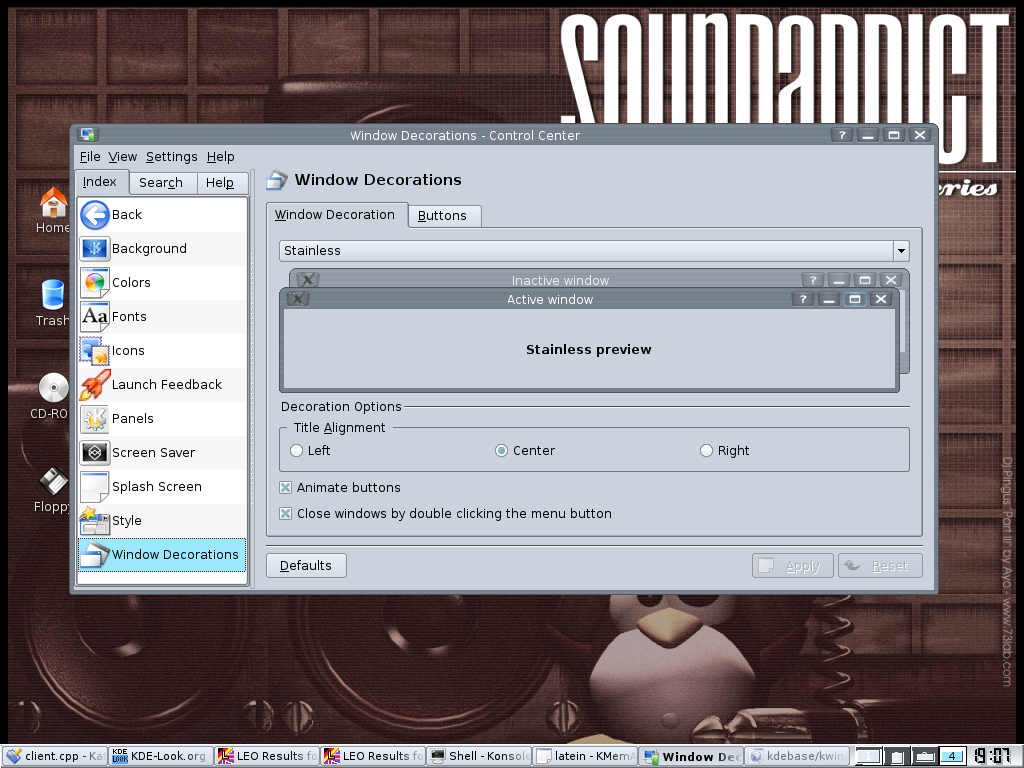1024x768 pixels.
Task: Click the Home desktop icon
Action: tap(53, 202)
